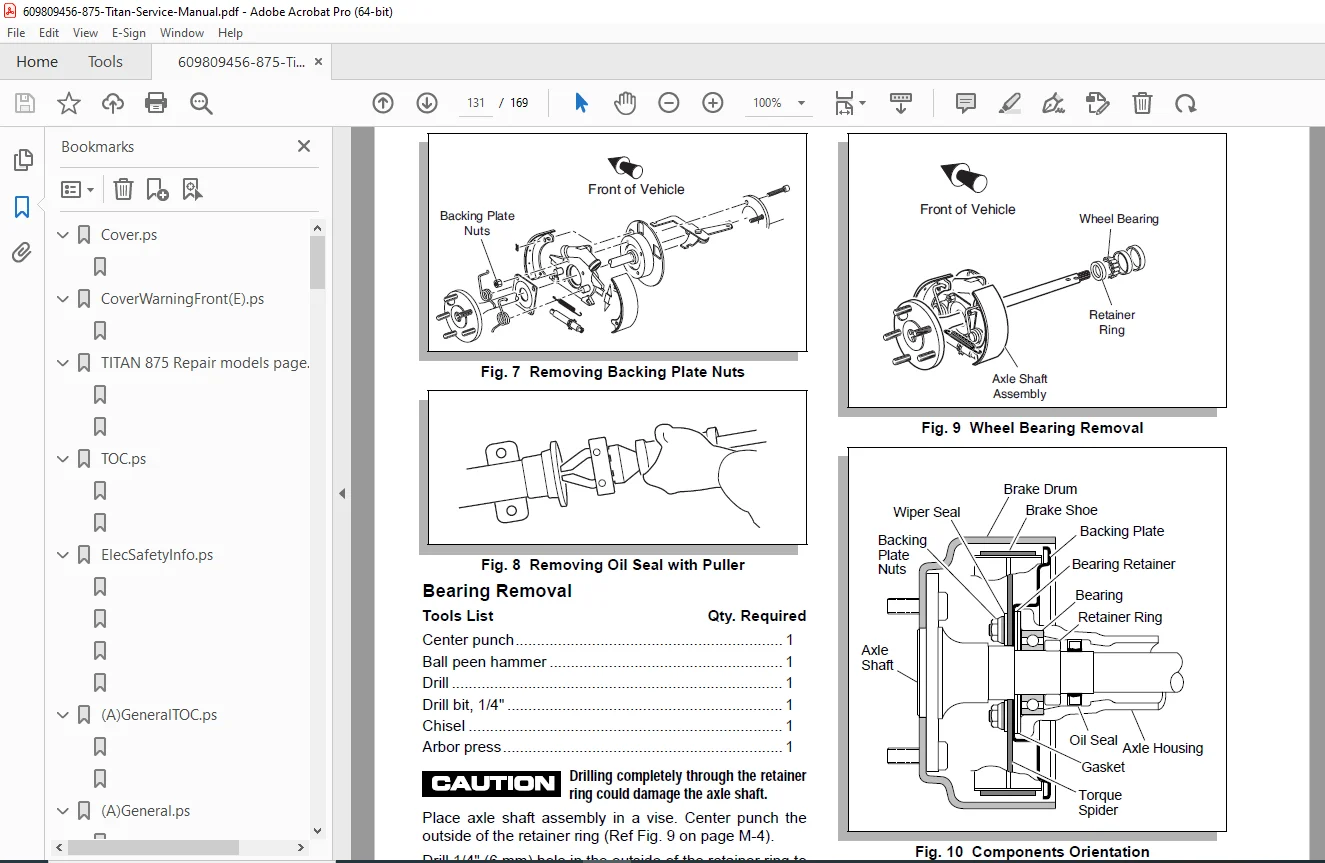Toggle the Bookmarks side panel icon
The height and width of the screenshot is (863, 1325).
click(22, 207)
